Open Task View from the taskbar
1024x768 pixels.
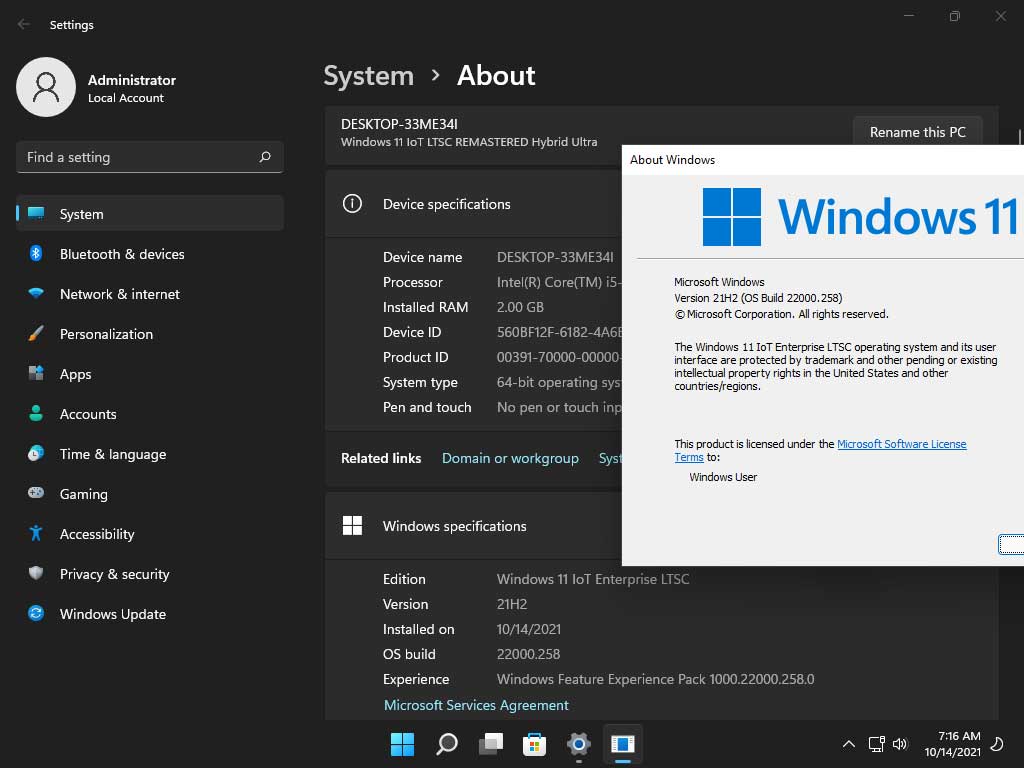(x=490, y=744)
